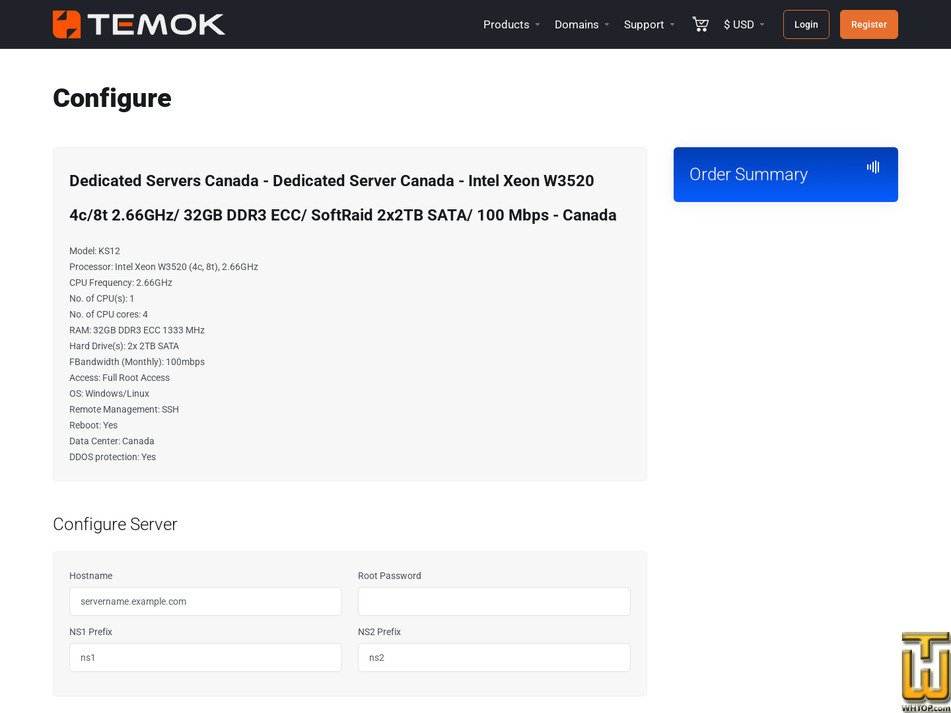
Task: Focus the Root Password field
Action: (494, 601)
